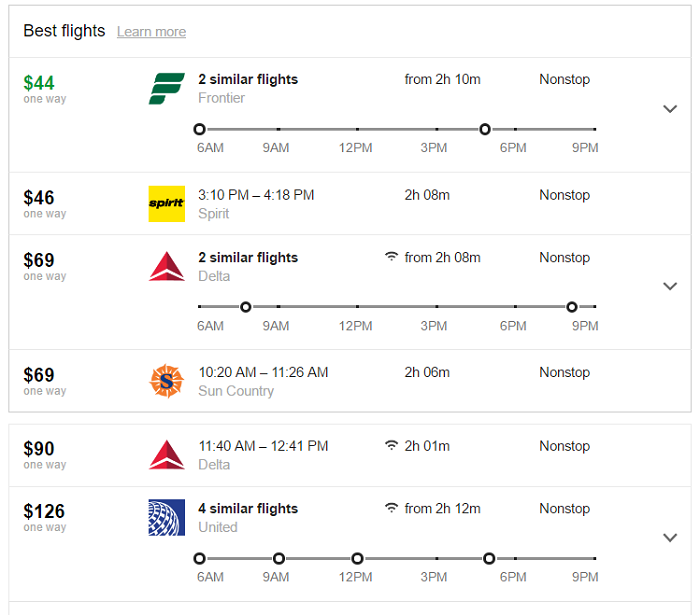Select United's 9AM departure timeline marker
Image resolution: width=700 pixels, height=615 pixels.
click(x=279, y=558)
